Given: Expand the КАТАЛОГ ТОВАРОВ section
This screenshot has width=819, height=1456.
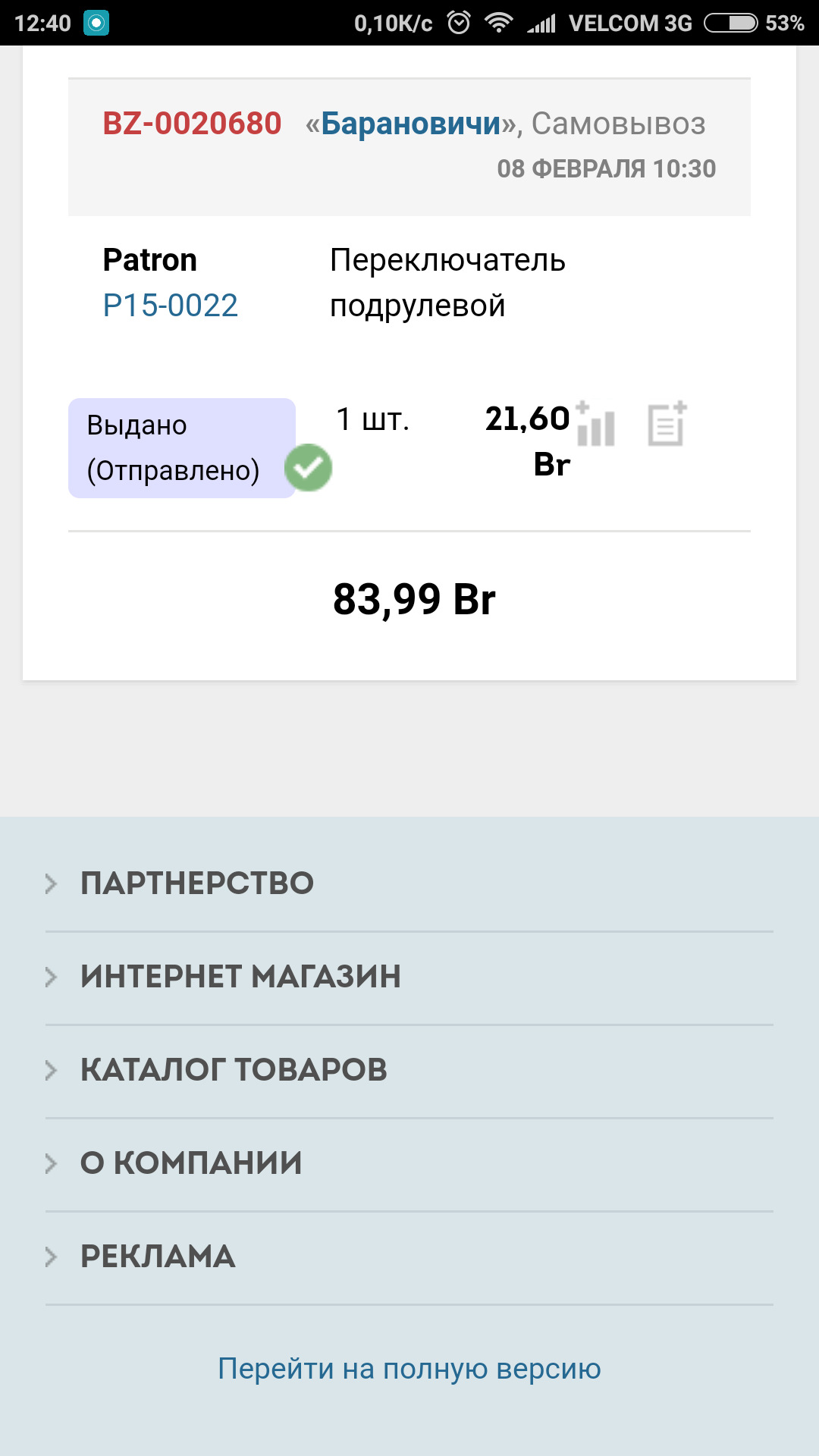Looking at the screenshot, I should click(x=234, y=1070).
